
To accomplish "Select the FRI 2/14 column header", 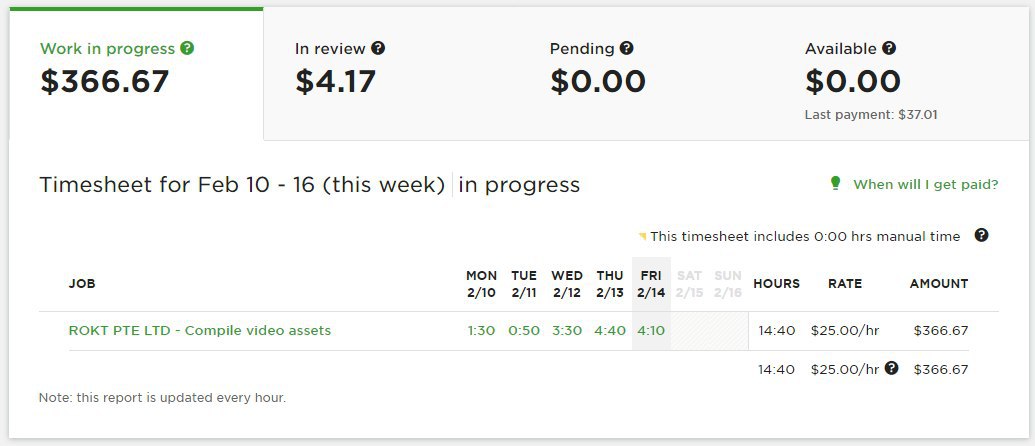I will (650, 283).
